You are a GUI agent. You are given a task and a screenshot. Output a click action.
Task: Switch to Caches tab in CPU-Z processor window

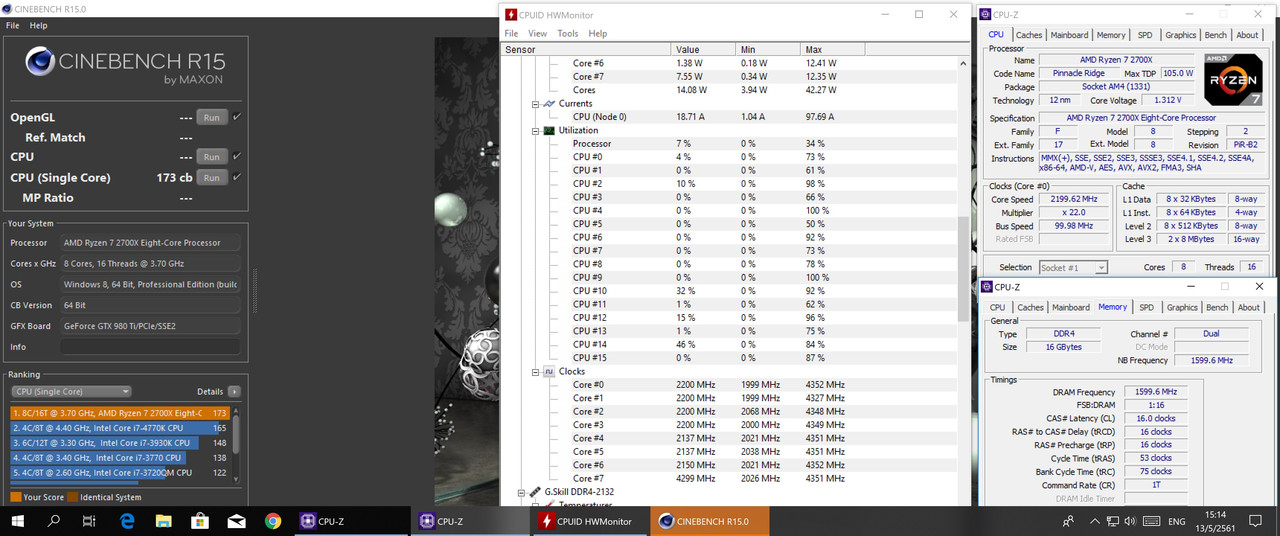[x=1029, y=35]
